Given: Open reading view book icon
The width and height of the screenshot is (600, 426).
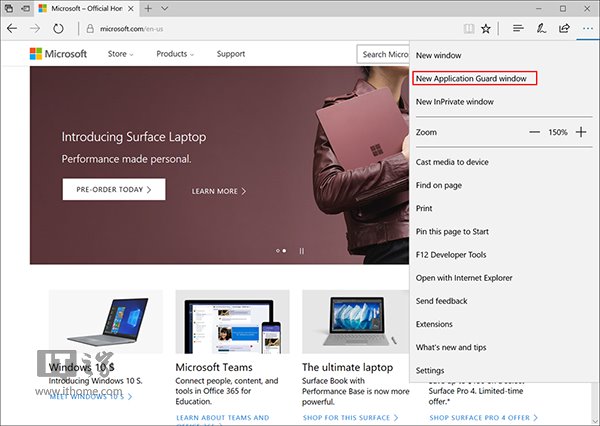Looking at the screenshot, I should click(469, 28).
